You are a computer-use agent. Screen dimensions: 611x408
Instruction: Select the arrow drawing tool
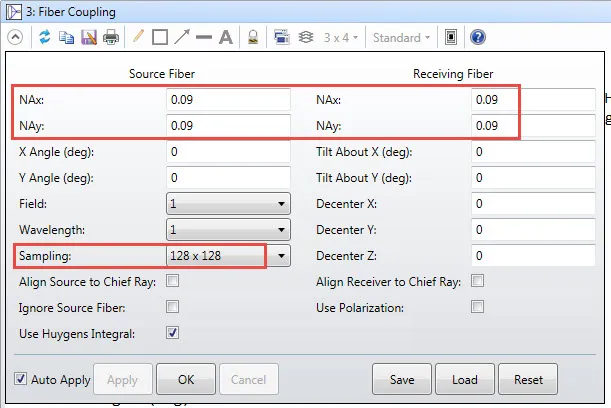[x=181, y=38]
